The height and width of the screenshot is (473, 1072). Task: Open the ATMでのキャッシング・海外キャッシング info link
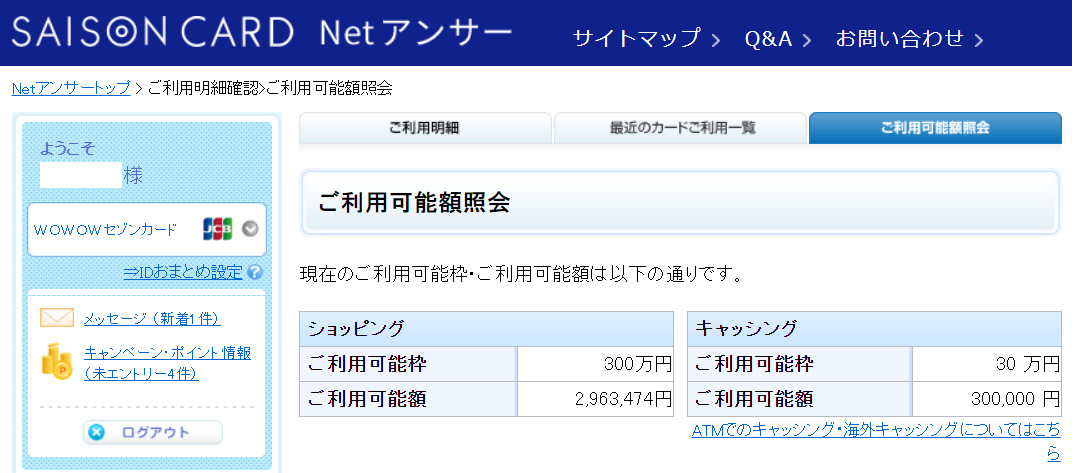pyautogui.click(x=875, y=430)
